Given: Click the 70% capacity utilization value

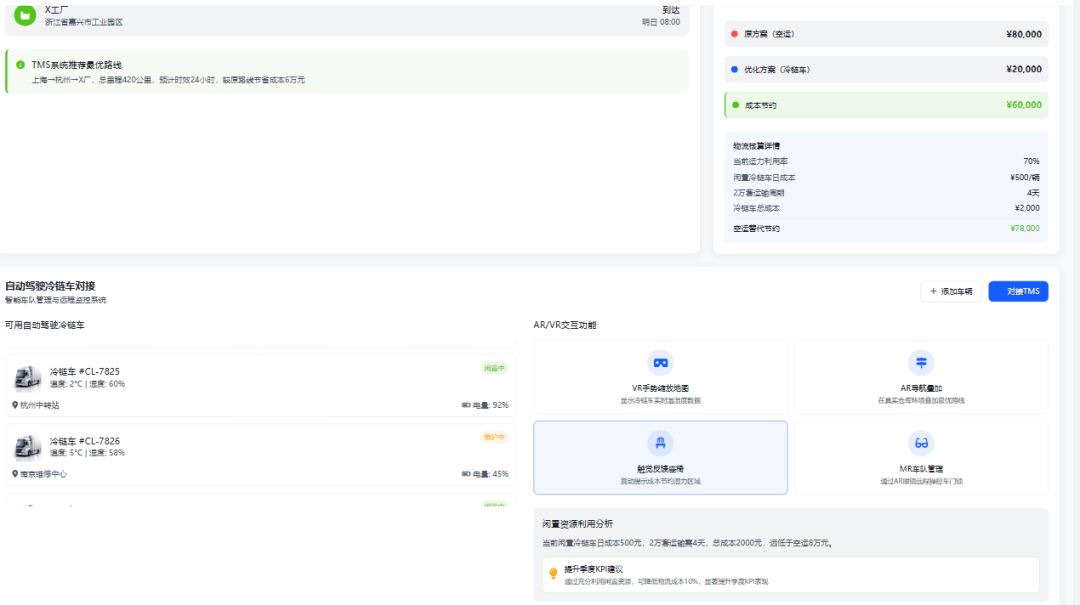Looking at the screenshot, I should coord(1031,161).
